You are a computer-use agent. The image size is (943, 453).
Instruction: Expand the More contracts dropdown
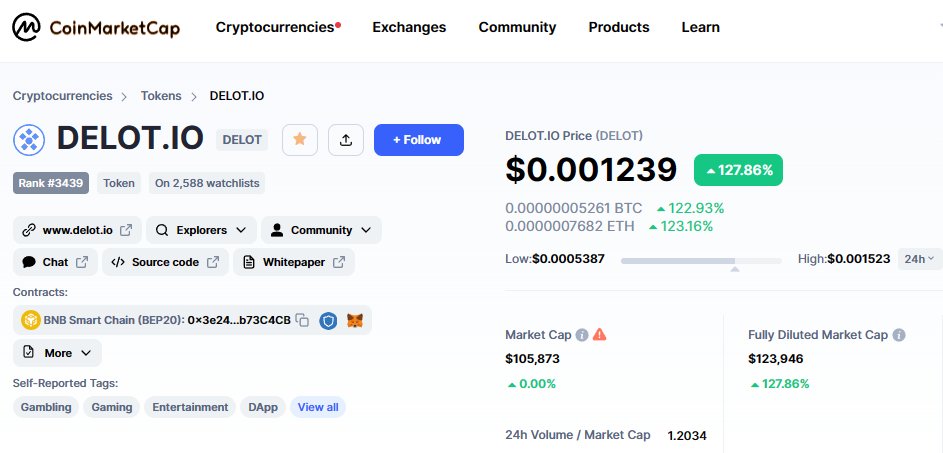point(57,353)
